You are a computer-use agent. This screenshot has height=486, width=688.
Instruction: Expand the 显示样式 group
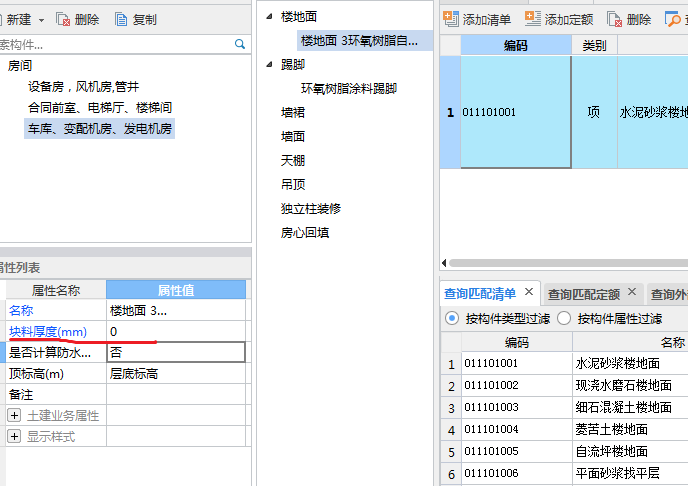[14, 436]
